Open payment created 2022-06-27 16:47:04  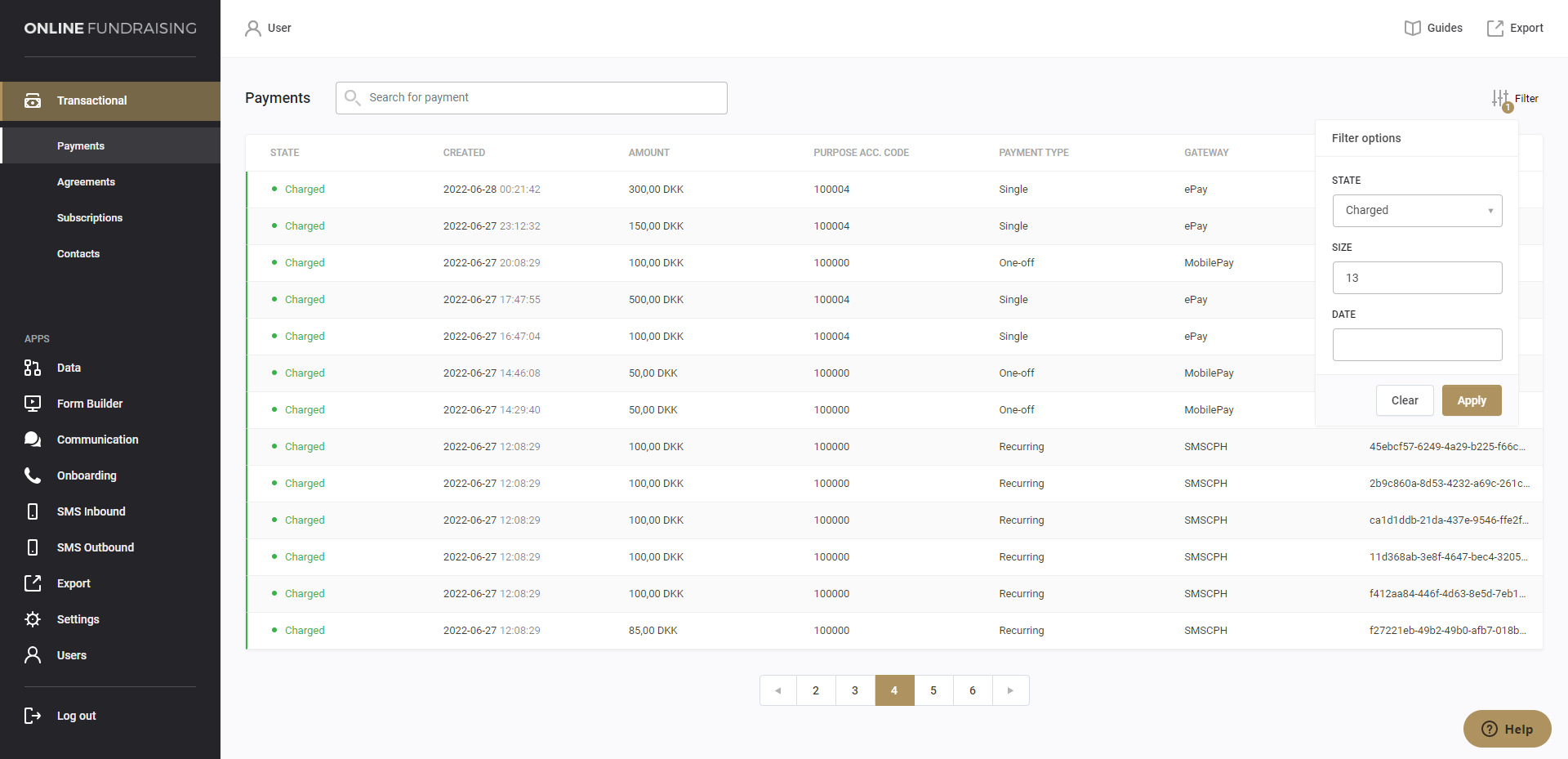click(x=492, y=337)
